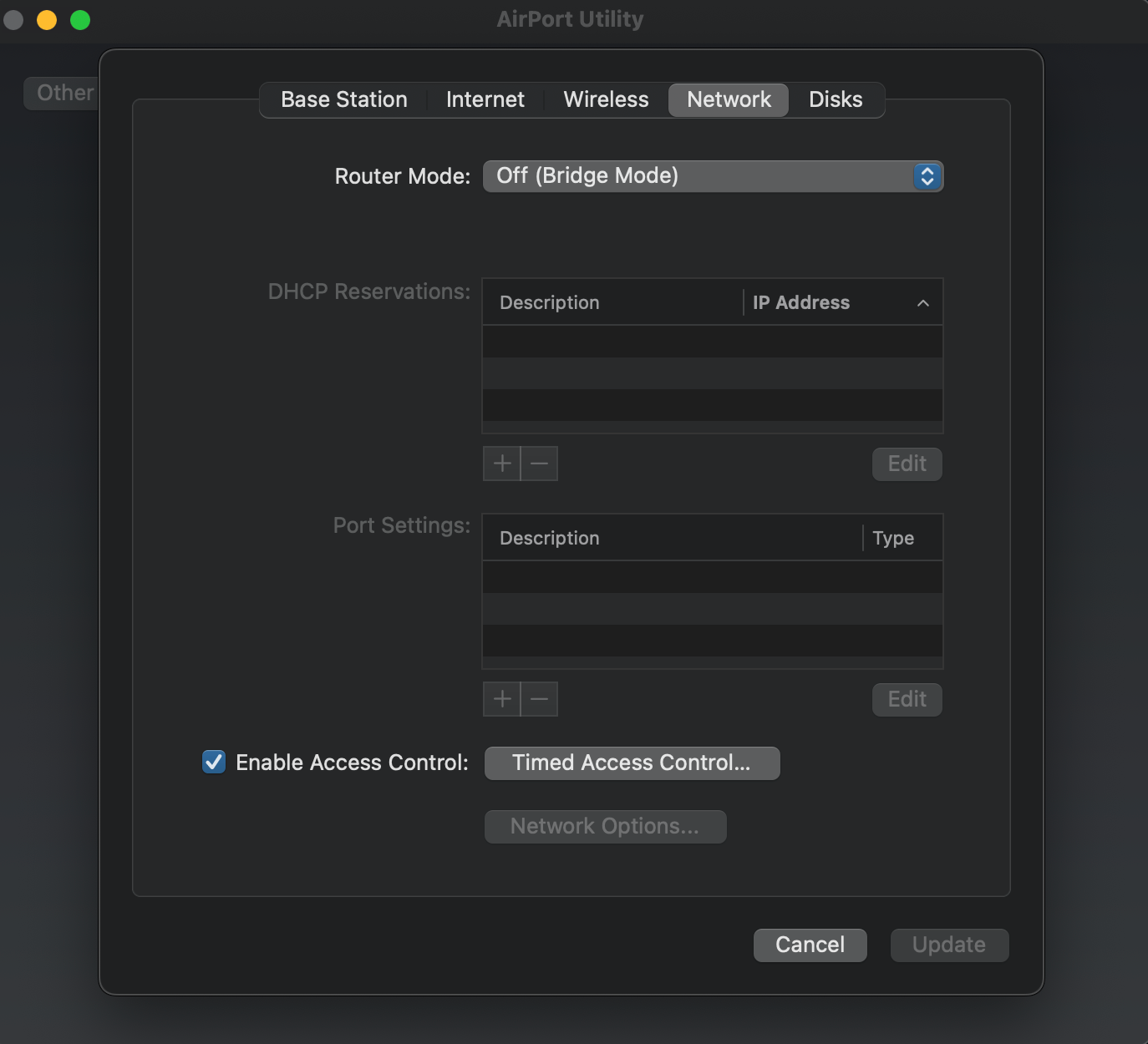1148x1044 pixels.
Task: Sort DHCP reservations by IP Address header
Action: click(843, 302)
